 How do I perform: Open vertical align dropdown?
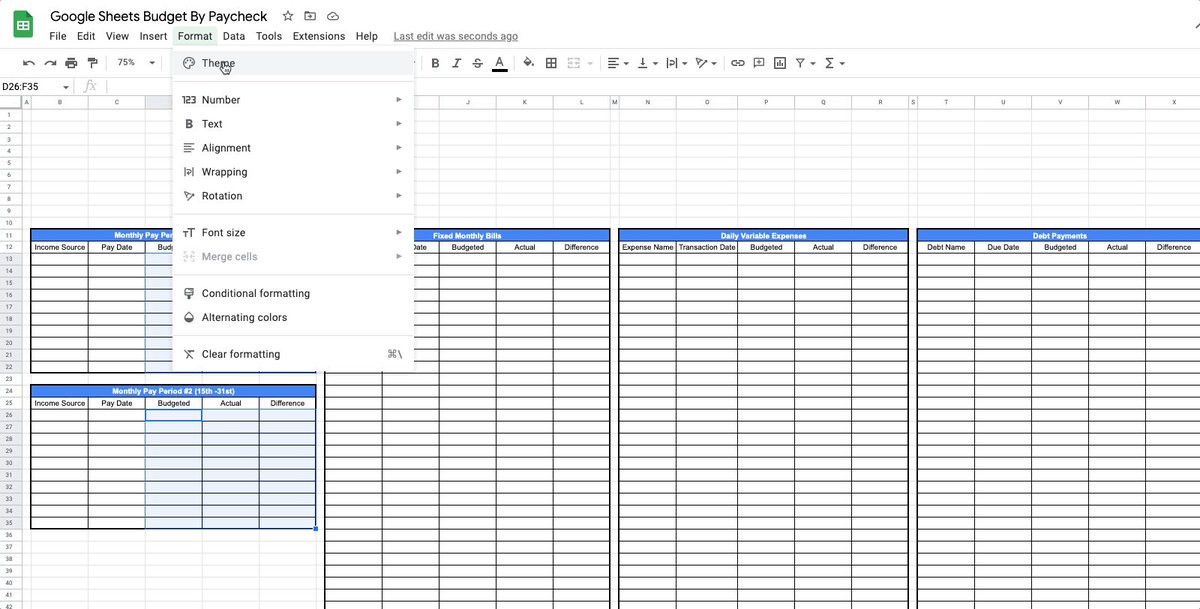(647, 63)
